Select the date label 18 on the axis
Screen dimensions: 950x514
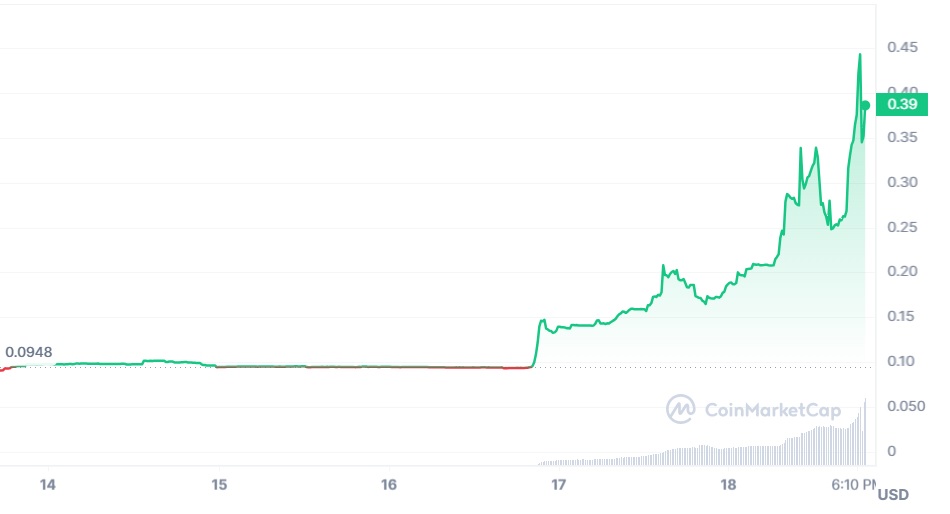[728, 484]
